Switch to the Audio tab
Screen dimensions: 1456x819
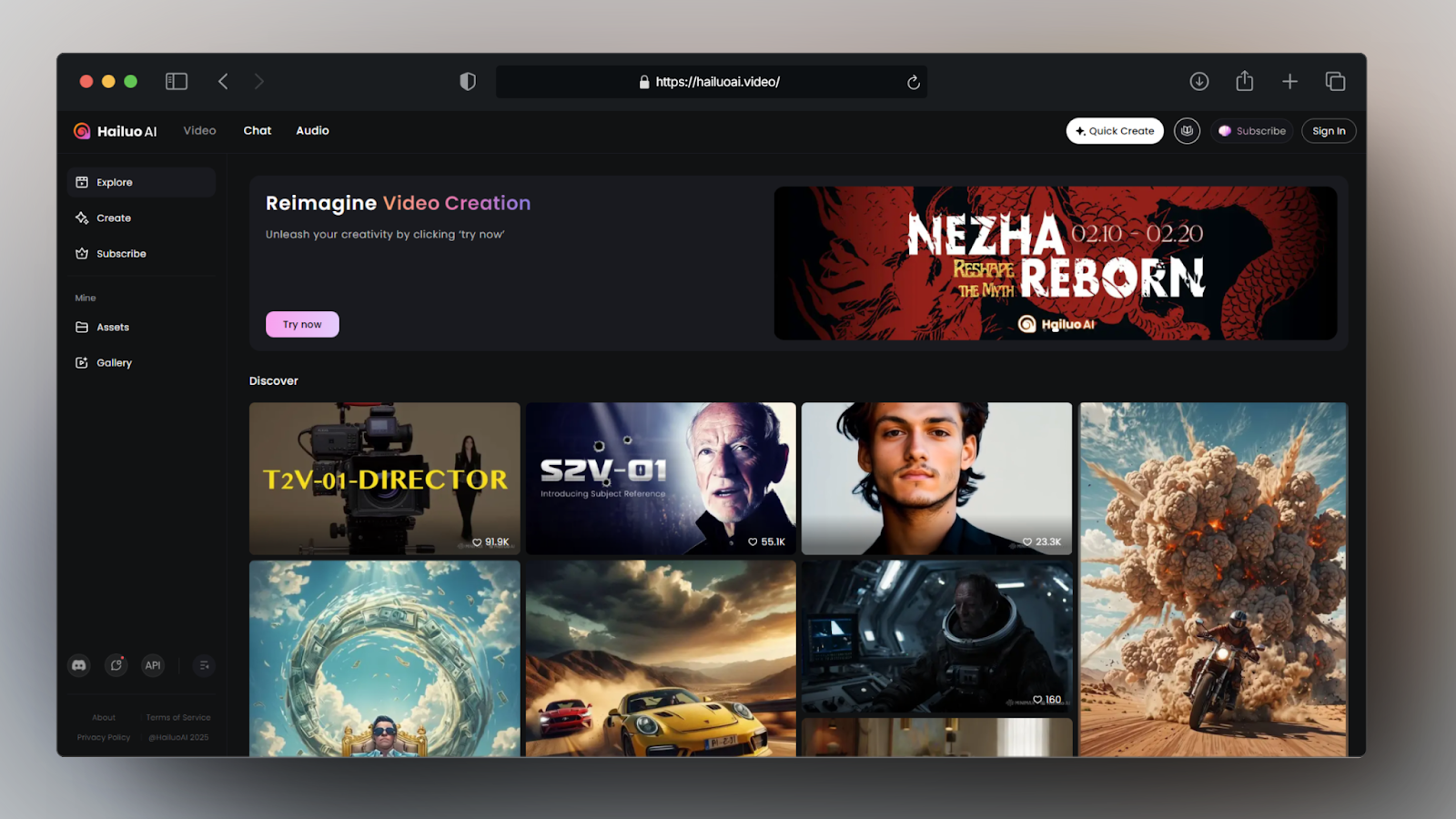[312, 131]
